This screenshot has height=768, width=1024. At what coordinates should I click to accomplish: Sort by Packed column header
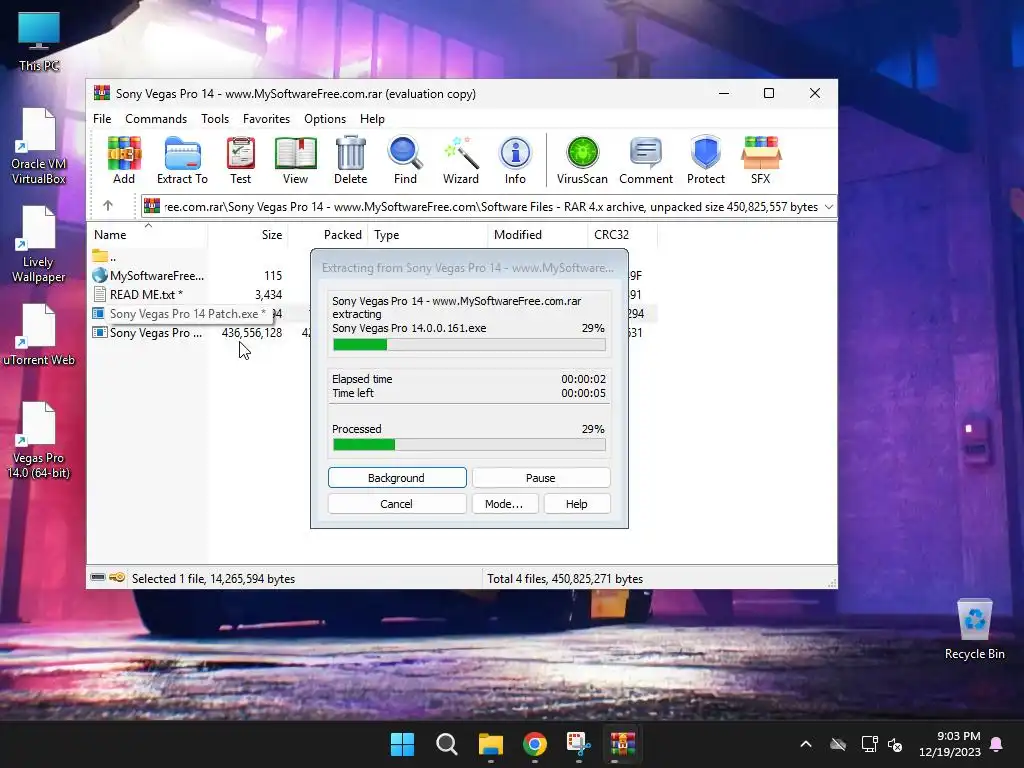[x=328, y=234]
